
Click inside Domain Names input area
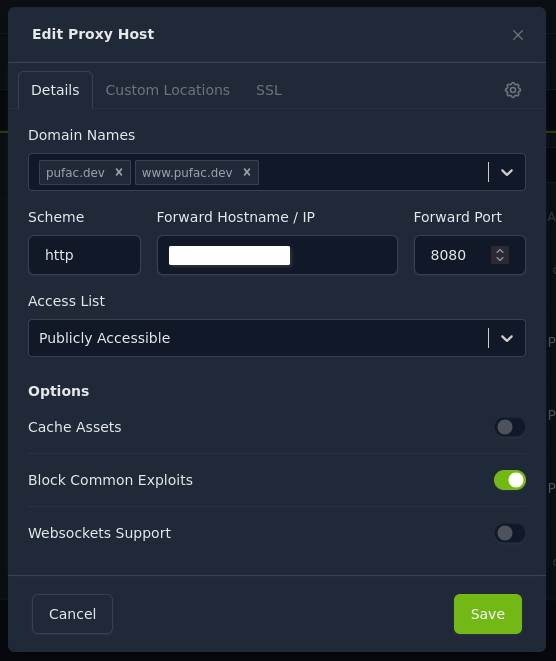(371, 172)
